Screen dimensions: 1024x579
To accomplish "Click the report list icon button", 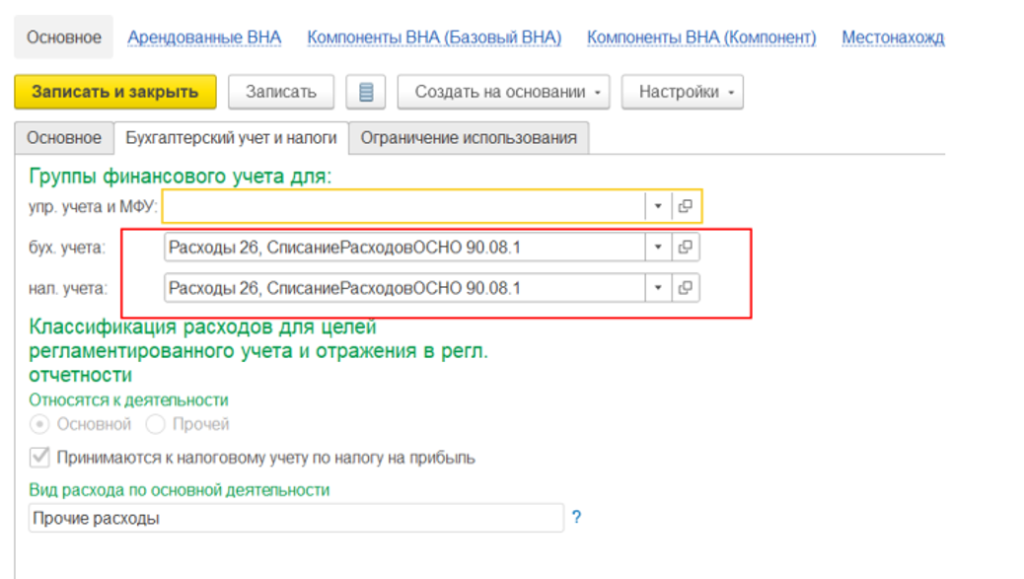I will pos(366,92).
